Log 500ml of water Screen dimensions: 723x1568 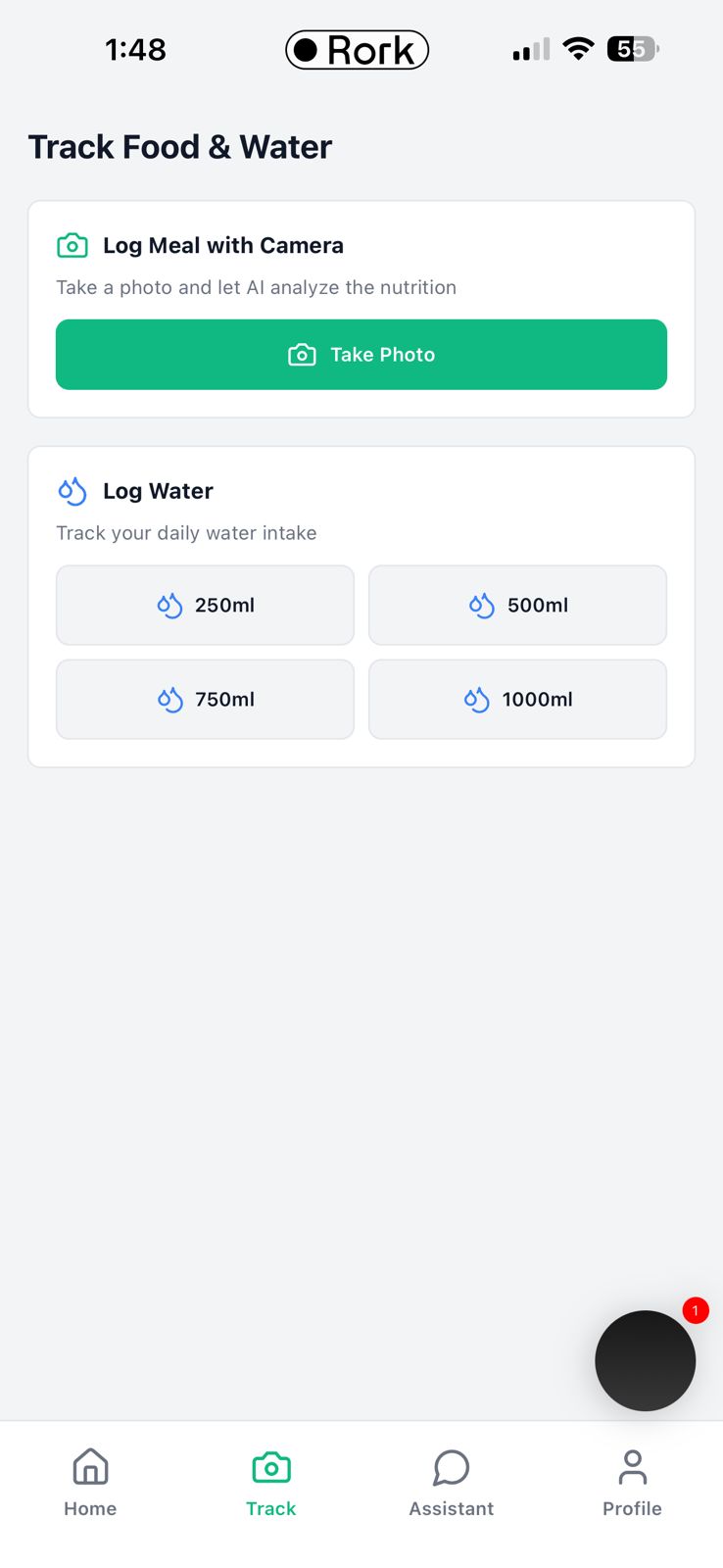(x=517, y=606)
